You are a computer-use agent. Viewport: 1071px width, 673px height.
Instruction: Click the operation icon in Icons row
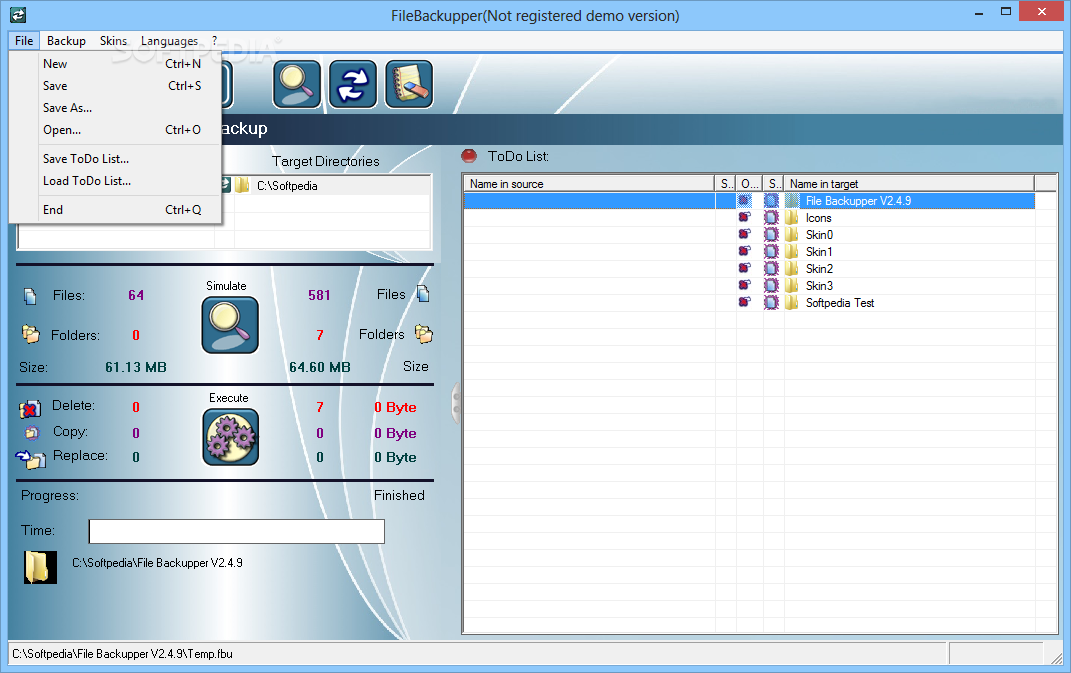click(x=745, y=217)
